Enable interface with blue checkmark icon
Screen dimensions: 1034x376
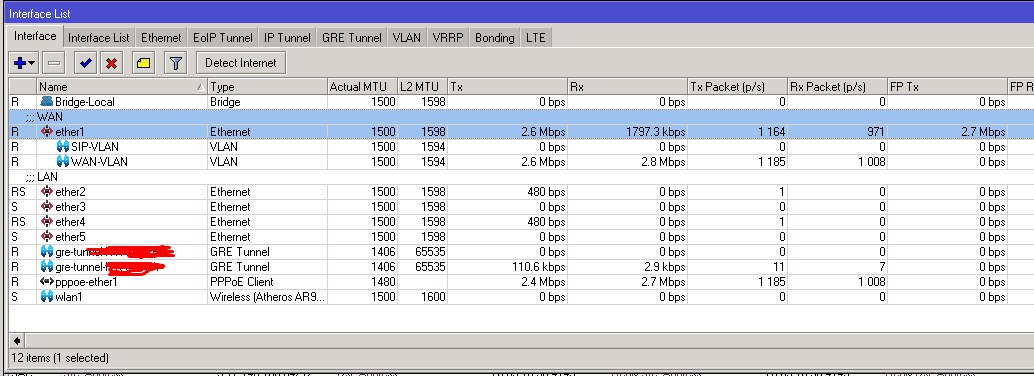[x=86, y=63]
